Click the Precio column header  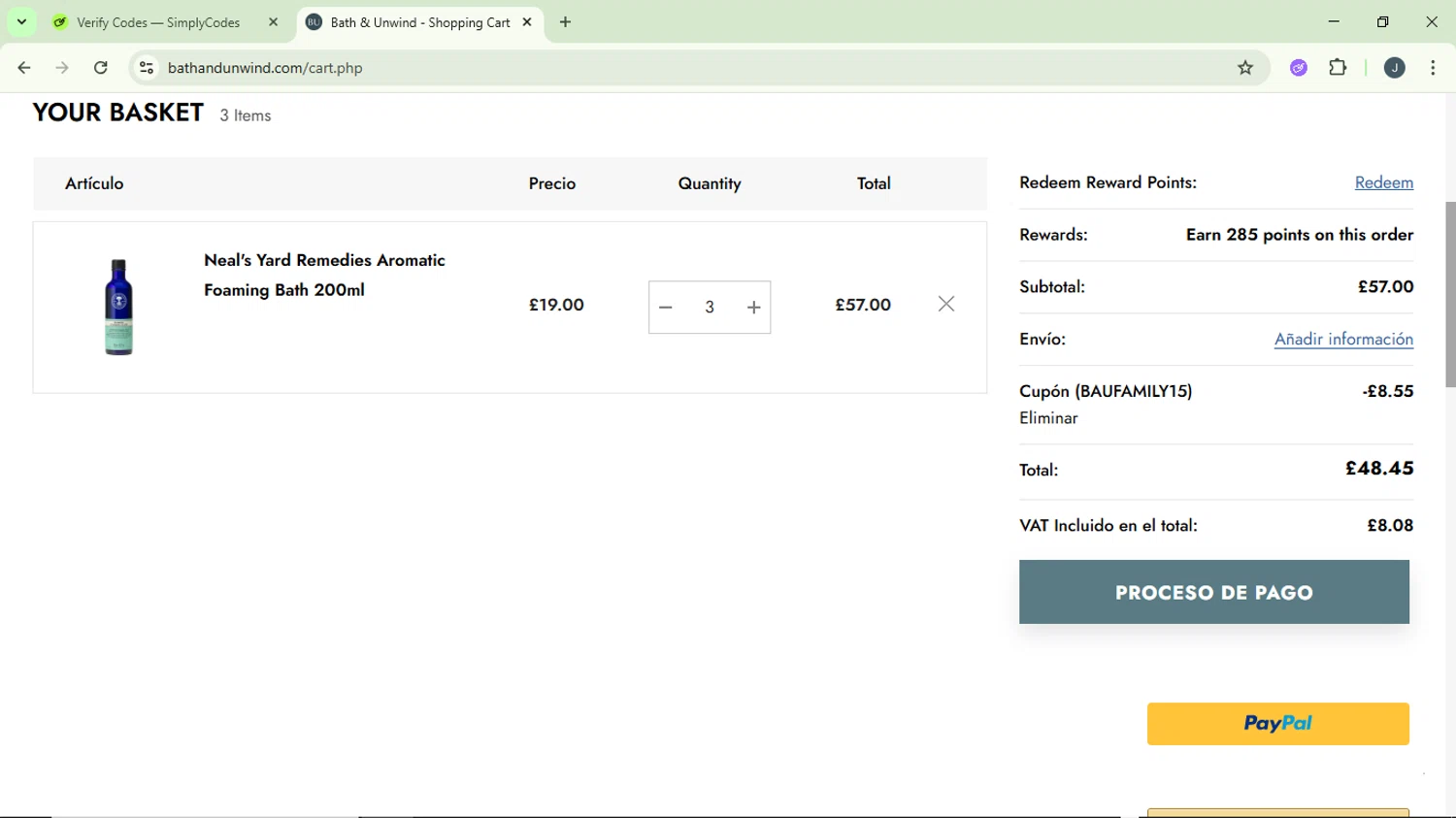552,183
